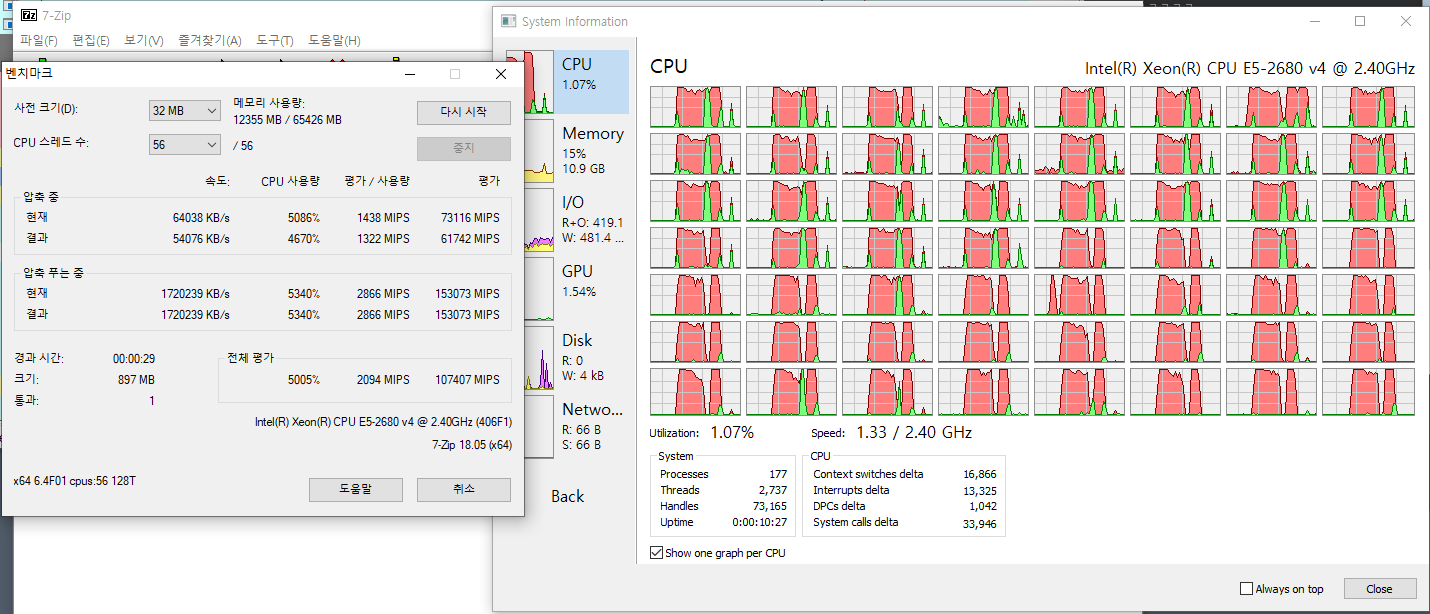Close the 벤치마크 dialog with X
Viewport: 1430px width, 614px height.
click(x=500, y=74)
